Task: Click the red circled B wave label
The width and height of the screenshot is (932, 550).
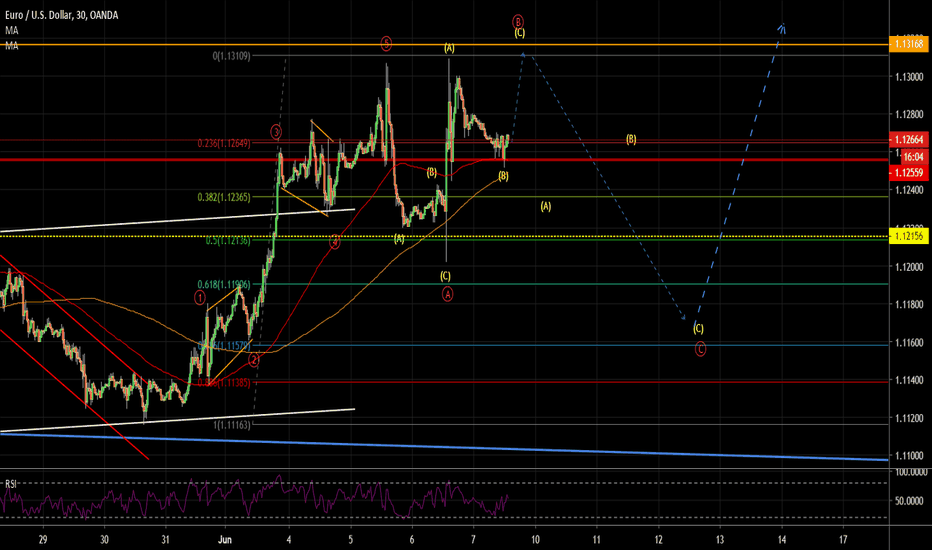Action: [518, 21]
